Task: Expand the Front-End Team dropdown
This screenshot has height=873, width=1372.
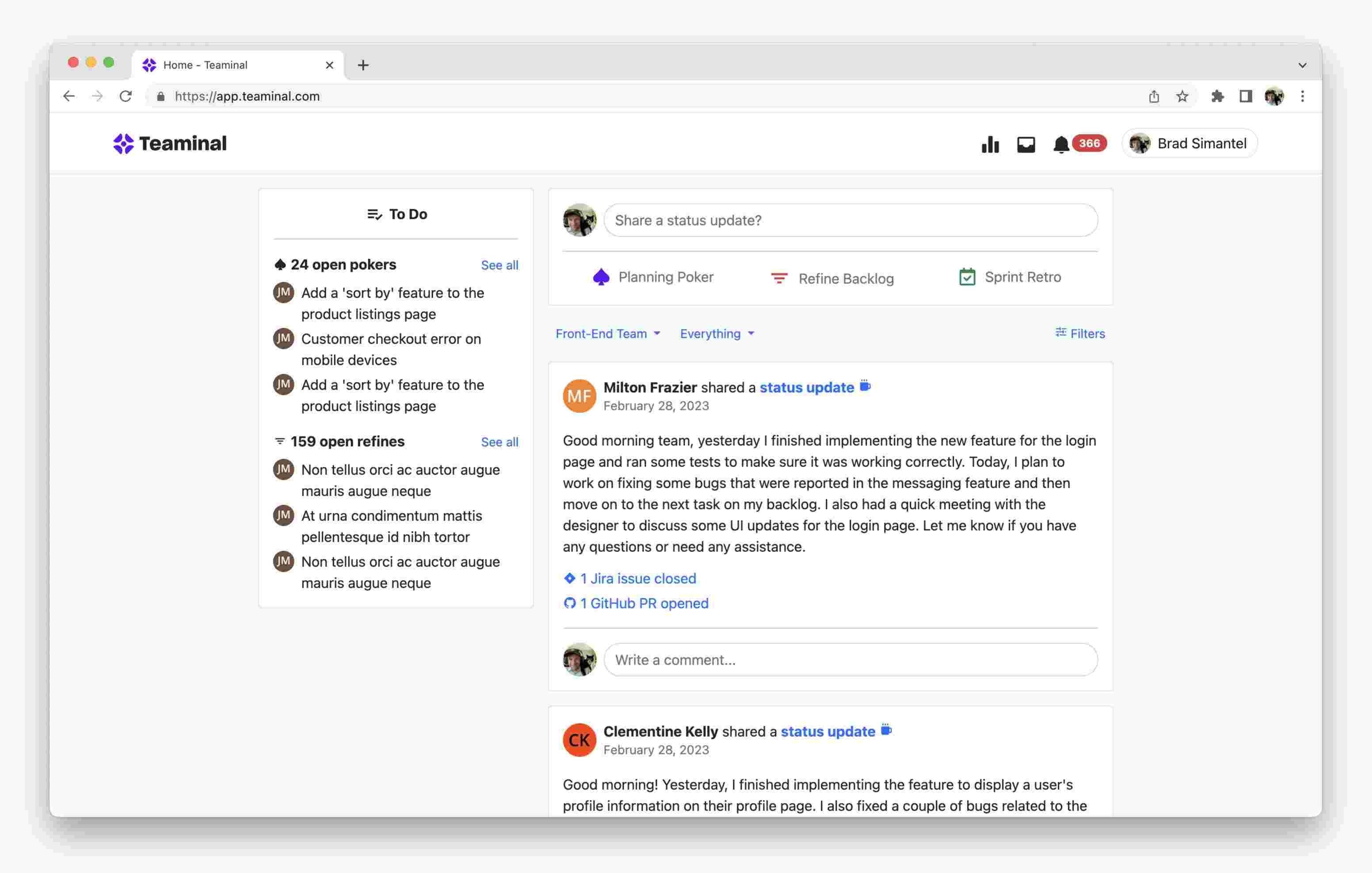Action: tap(608, 333)
